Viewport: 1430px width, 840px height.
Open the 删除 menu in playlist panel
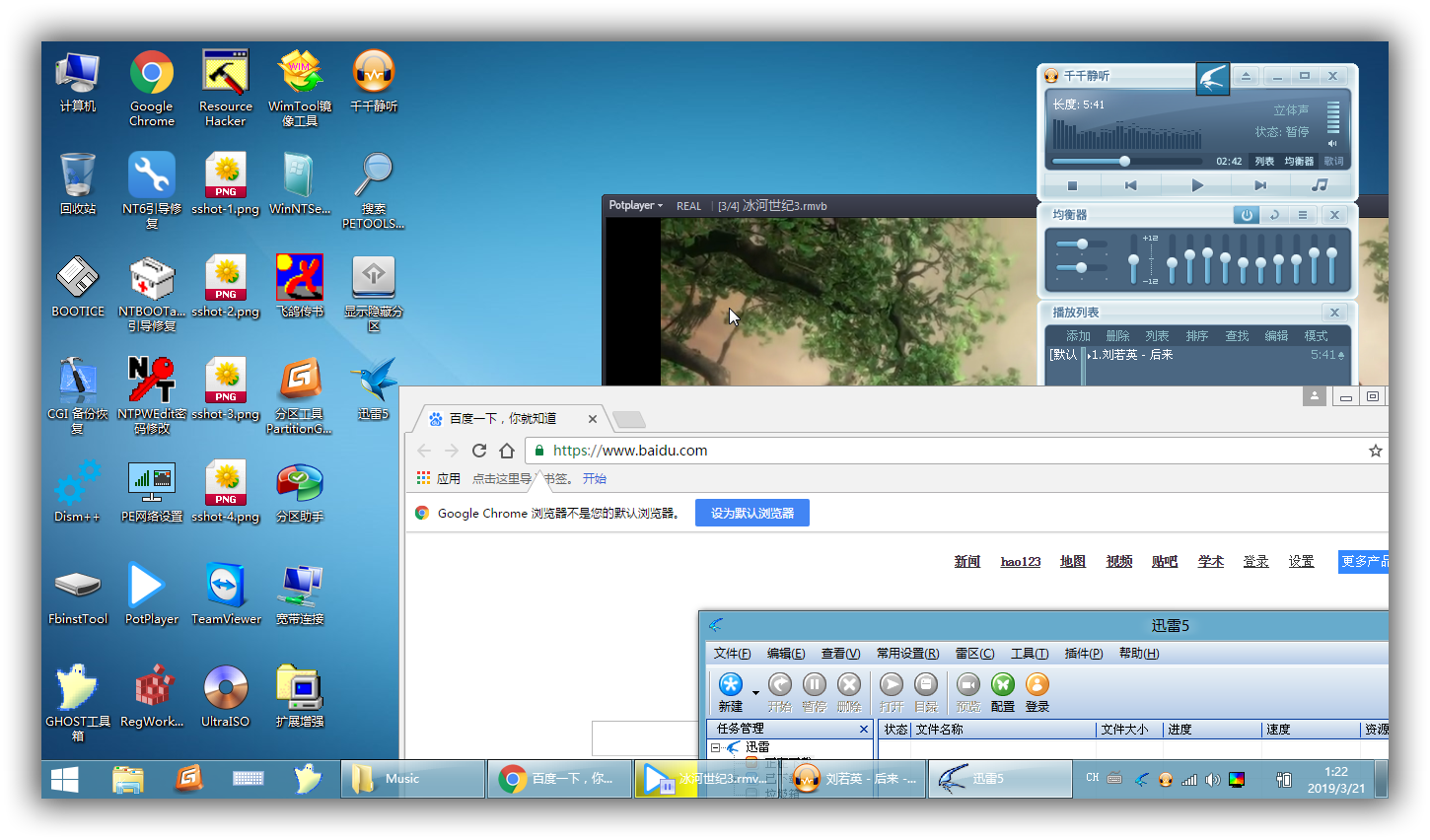pos(1117,336)
